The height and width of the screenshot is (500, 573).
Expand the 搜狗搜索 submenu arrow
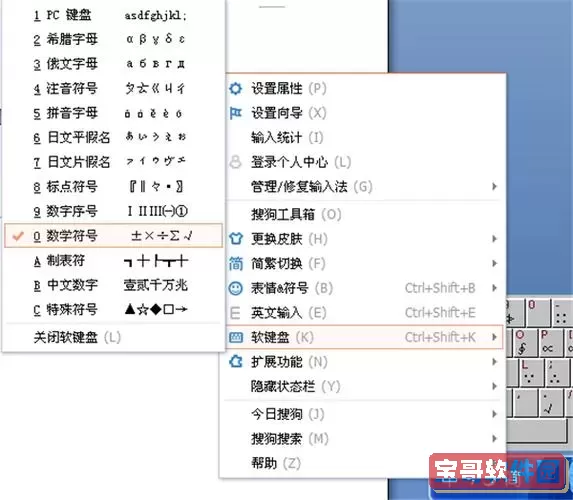494,438
